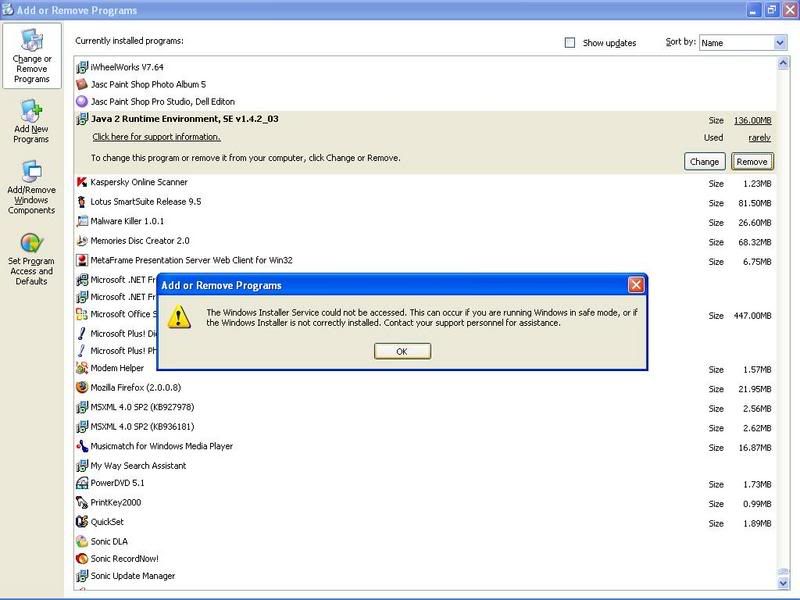Screen dimensions: 800x600
Task: Select QuickSet entry
Action: point(425,522)
